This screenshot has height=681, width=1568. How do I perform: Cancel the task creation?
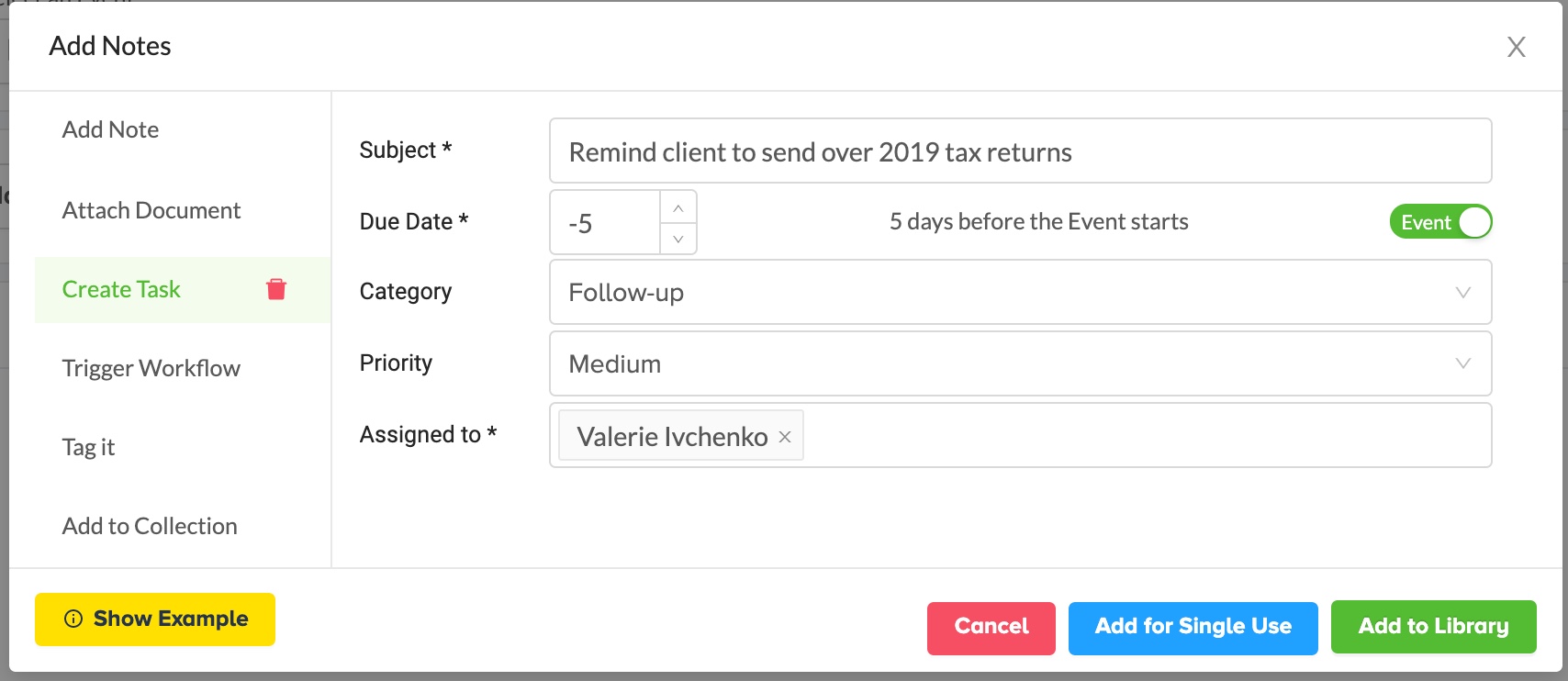(x=991, y=628)
